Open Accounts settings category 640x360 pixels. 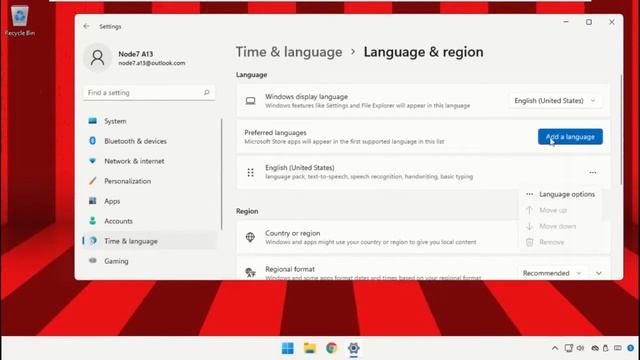tap(149, 221)
